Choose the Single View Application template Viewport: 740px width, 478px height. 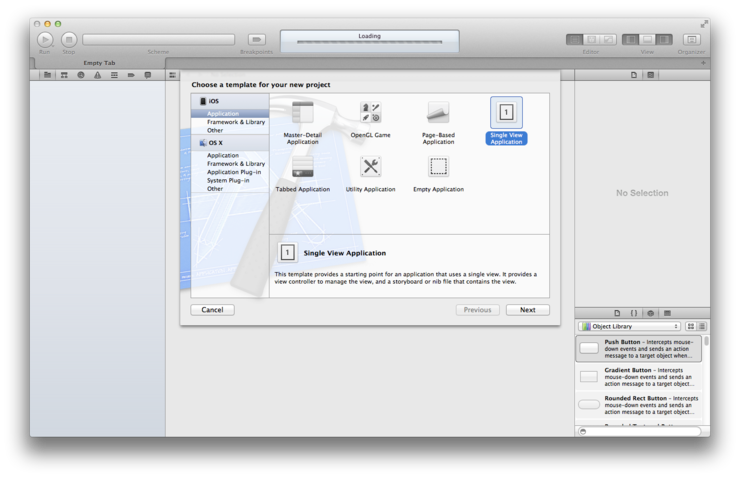[x=506, y=121]
